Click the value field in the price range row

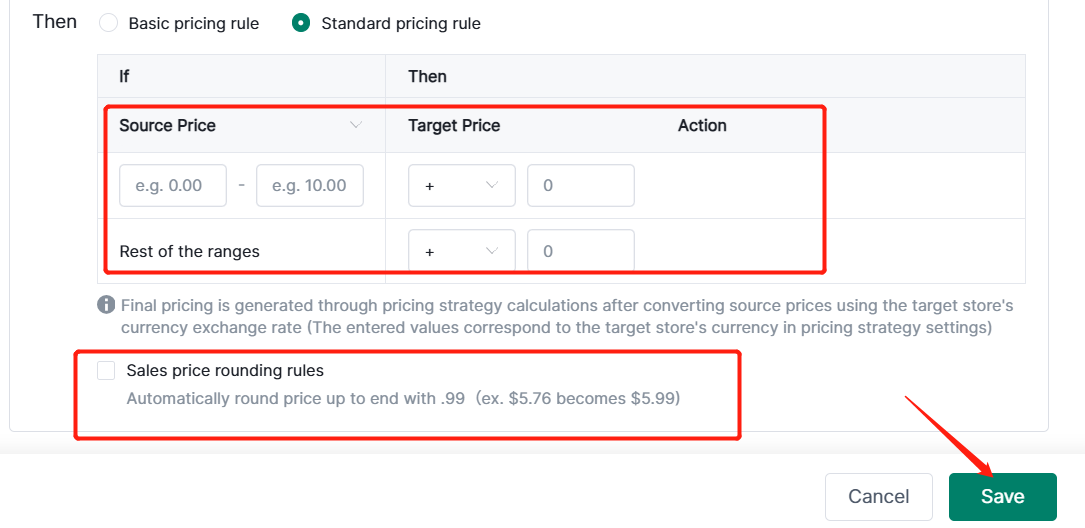pyautogui.click(x=580, y=186)
